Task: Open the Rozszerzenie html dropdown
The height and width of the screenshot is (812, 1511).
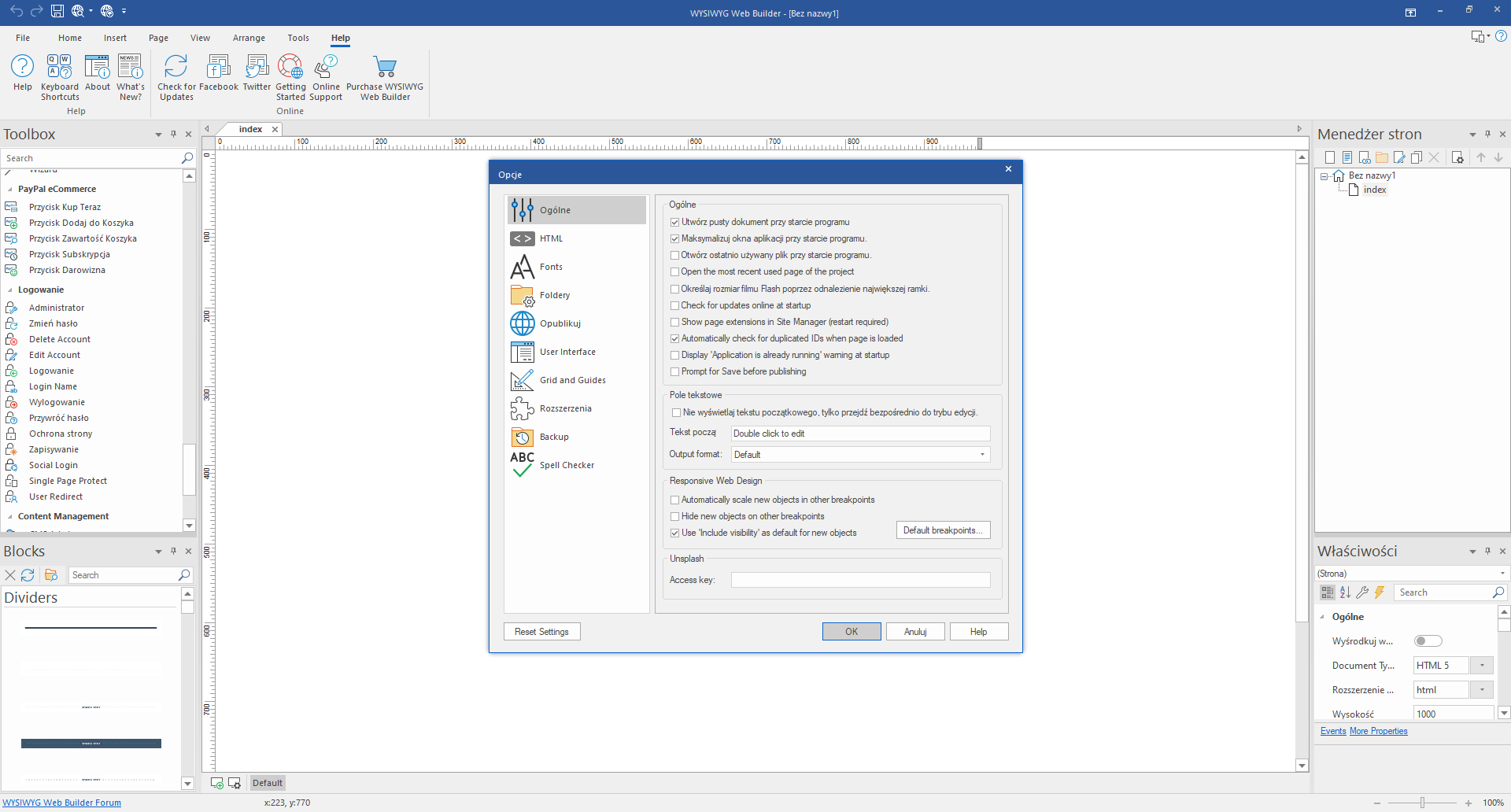Action: click(x=1482, y=690)
